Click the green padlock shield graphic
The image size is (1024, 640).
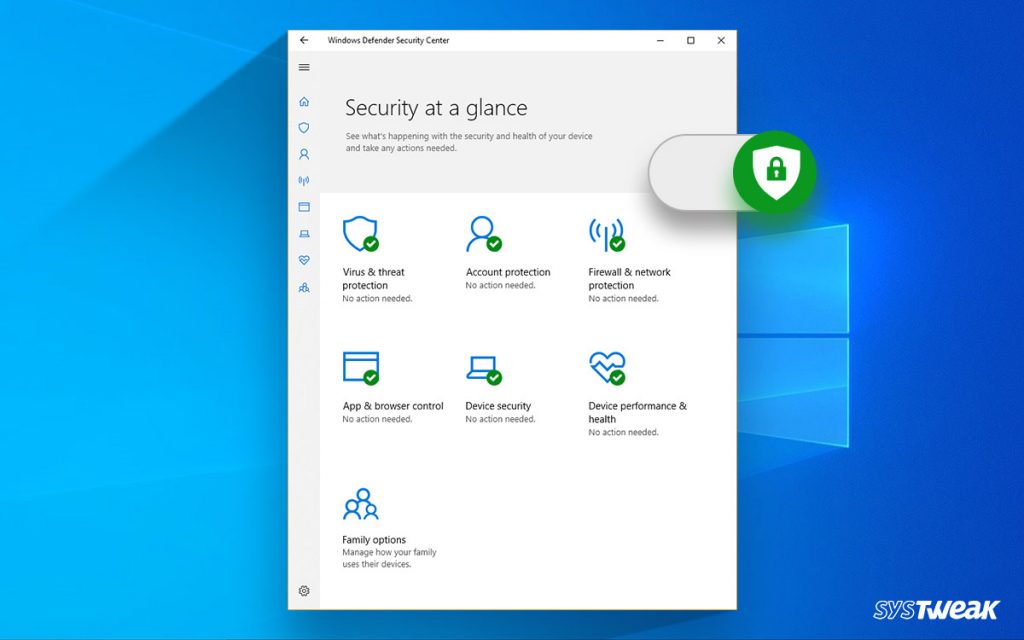[776, 170]
